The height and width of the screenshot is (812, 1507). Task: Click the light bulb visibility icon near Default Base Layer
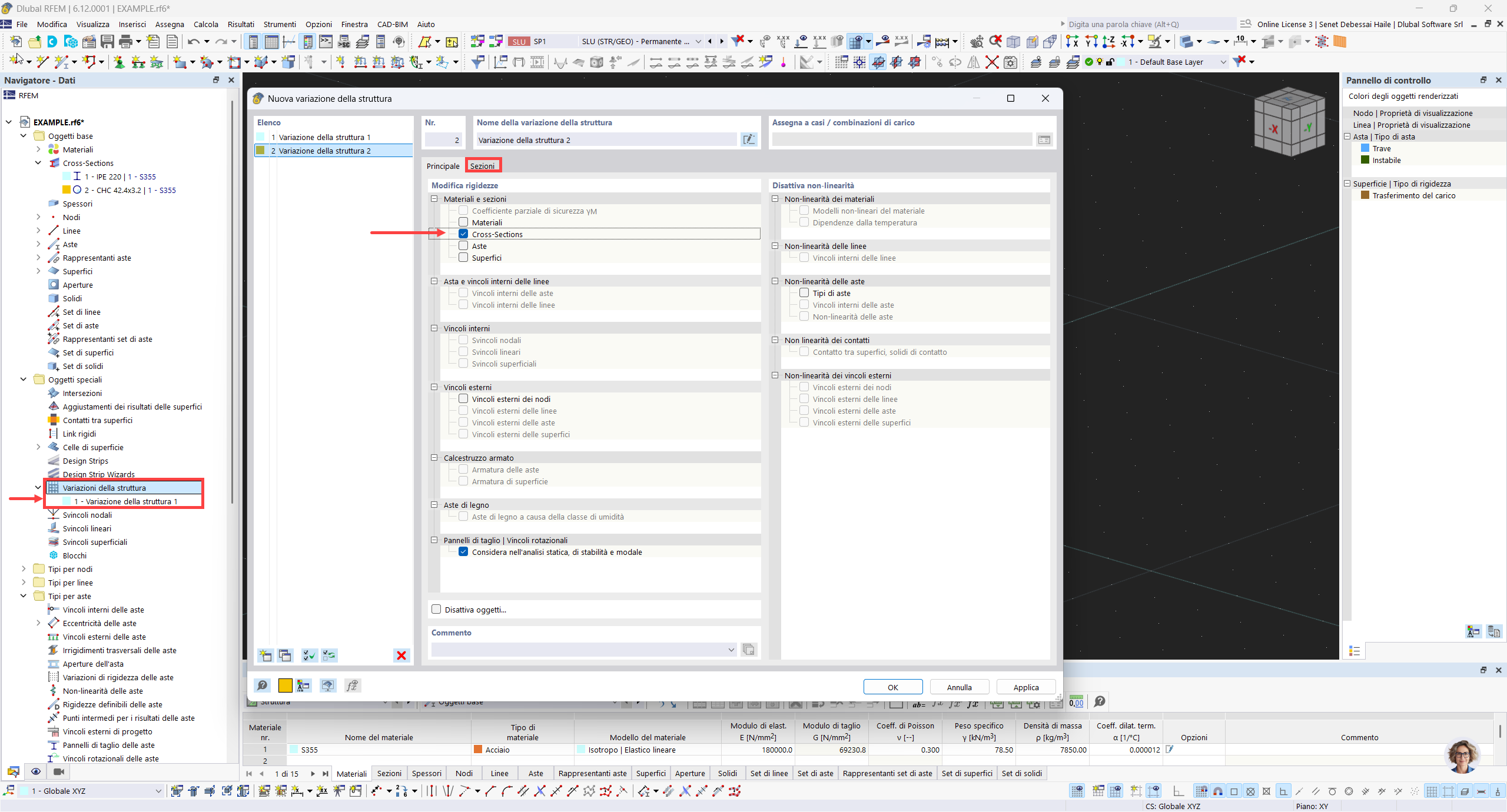[x=1098, y=62]
